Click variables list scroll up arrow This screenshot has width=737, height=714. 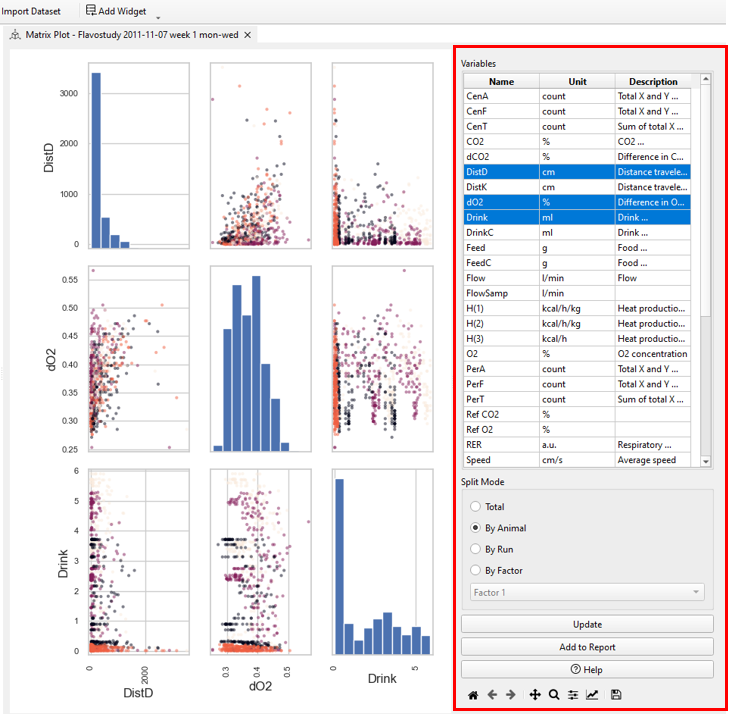pos(706,79)
